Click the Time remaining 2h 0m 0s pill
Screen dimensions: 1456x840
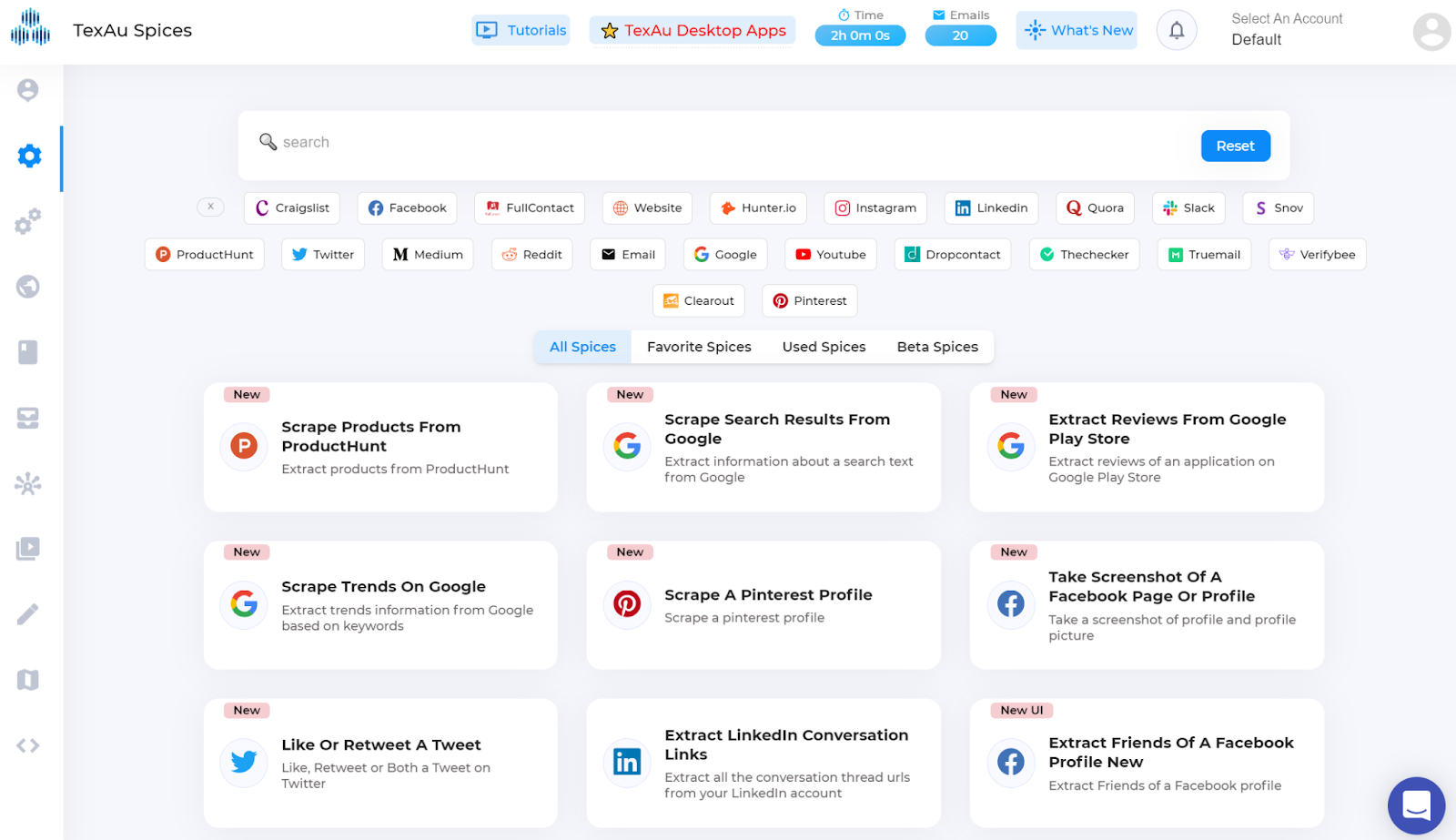860,35
